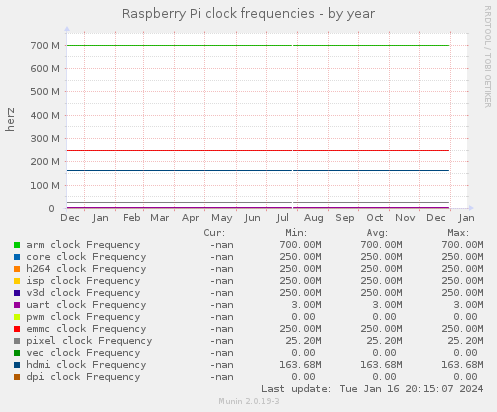Click the pixel clock Avg value 25.20M
This screenshot has width=497, height=412.
384,341
